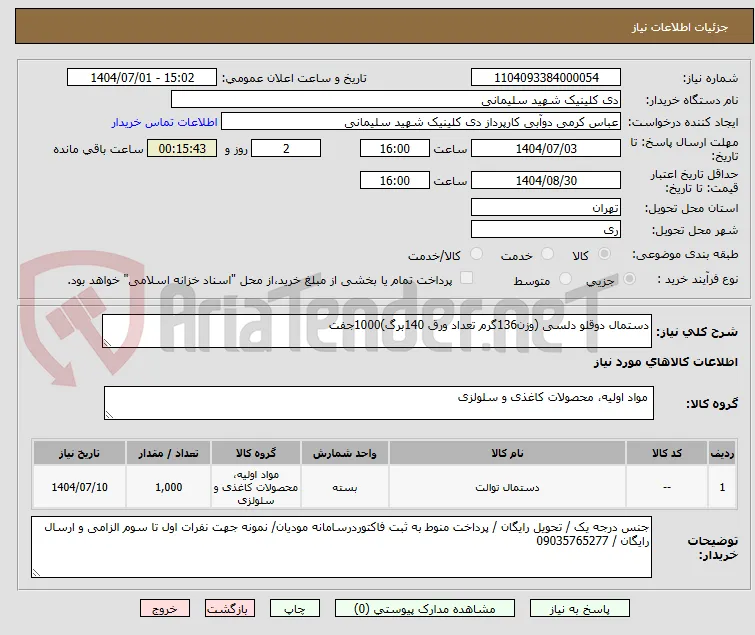Click the delivery province field تهران
This screenshot has height=635, width=755.
[x=546, y=207]
